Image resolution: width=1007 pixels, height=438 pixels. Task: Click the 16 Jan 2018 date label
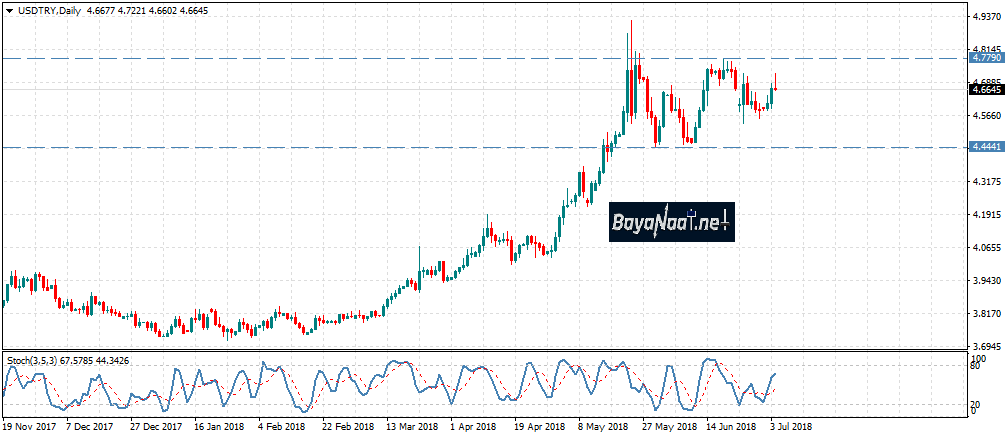tap(220, 425)
